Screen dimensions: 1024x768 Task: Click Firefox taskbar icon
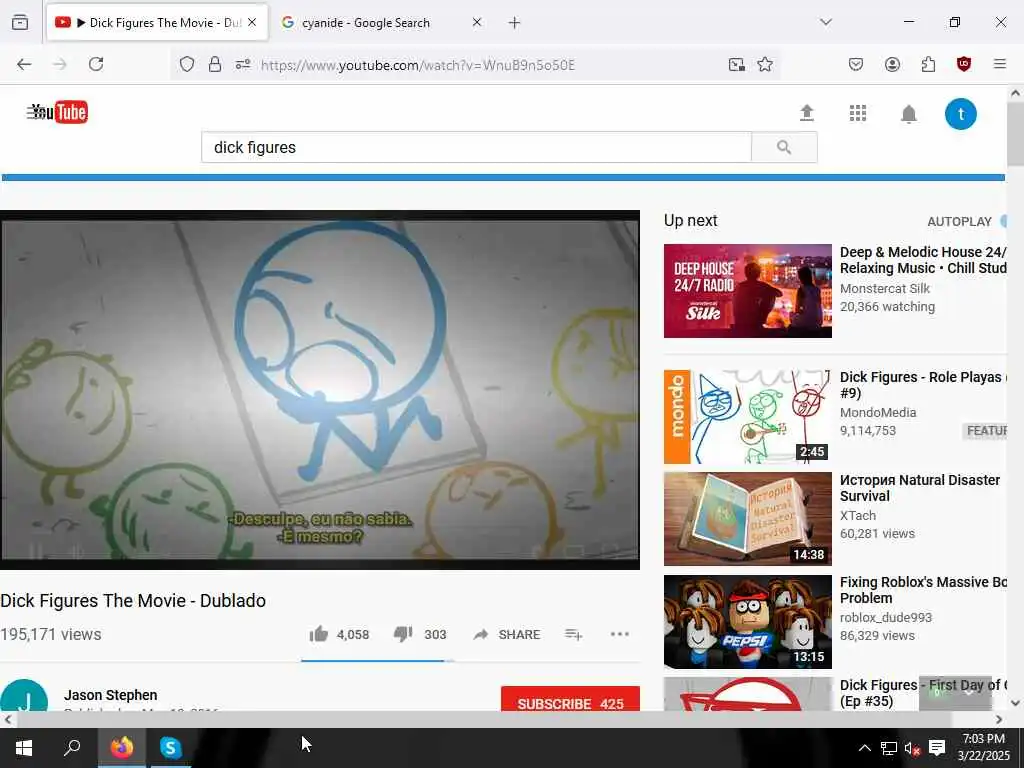[121, 748]
